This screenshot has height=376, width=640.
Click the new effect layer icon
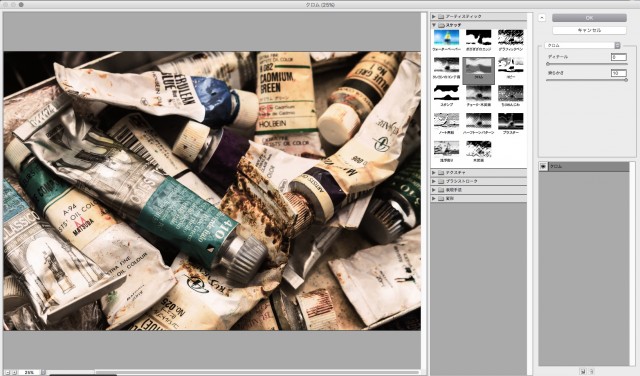click(x=583, y=371)
